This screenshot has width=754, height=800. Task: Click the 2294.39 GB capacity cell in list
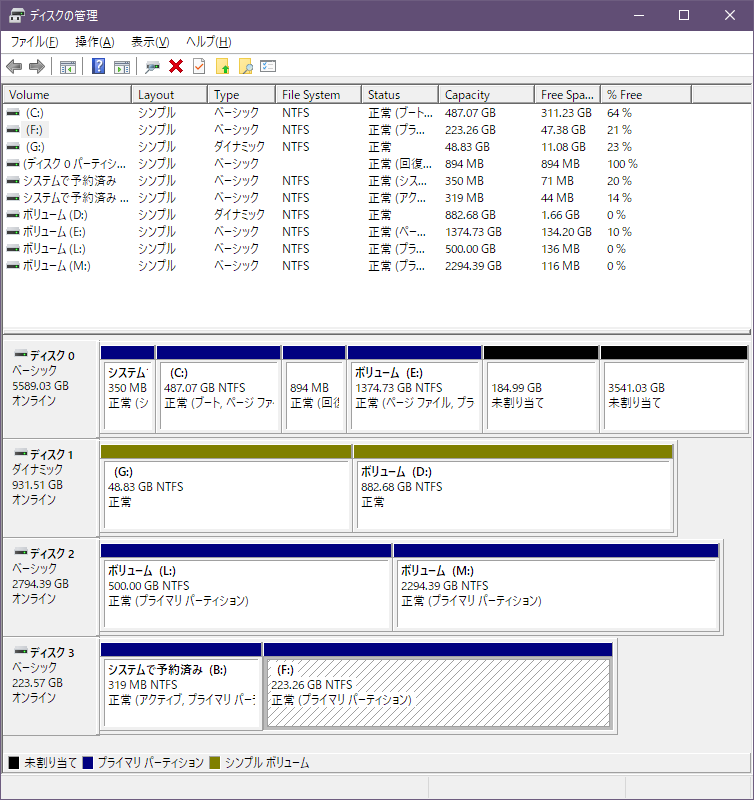(473, 266)
